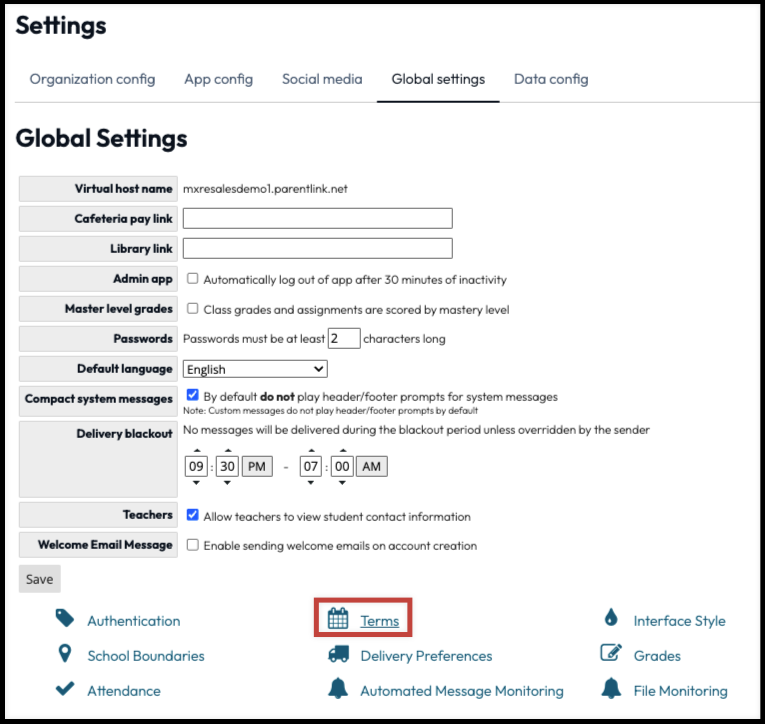765x724 pixels.
Task: Click the Terms calendar icon
Action: (338, 619)
